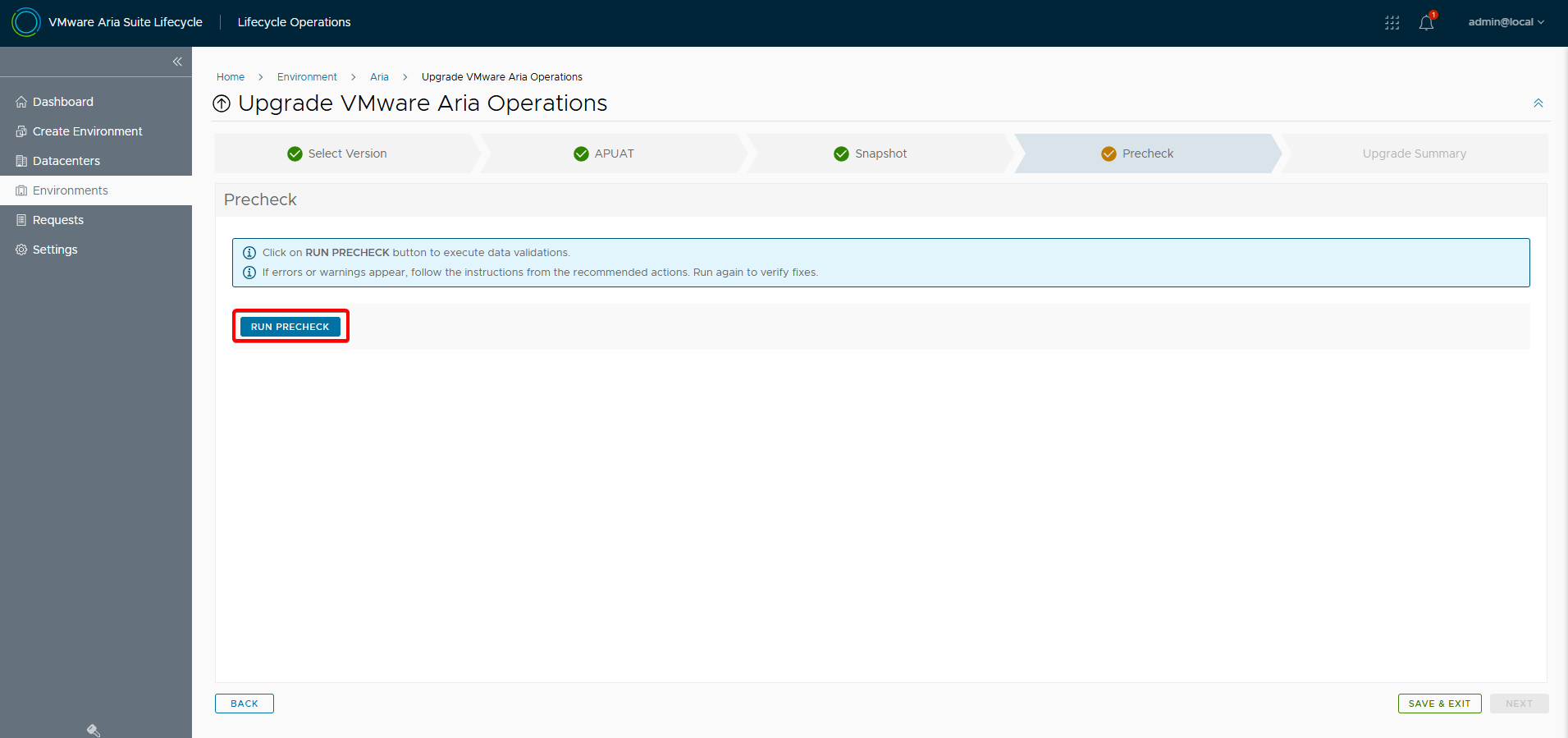
Task: Go to the Snapshot step
Action: click(880, 154)
